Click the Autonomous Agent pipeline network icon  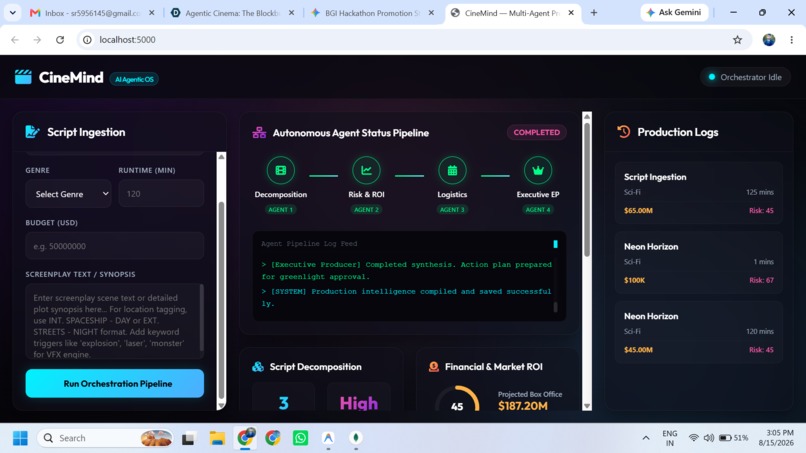pos(259,133)
